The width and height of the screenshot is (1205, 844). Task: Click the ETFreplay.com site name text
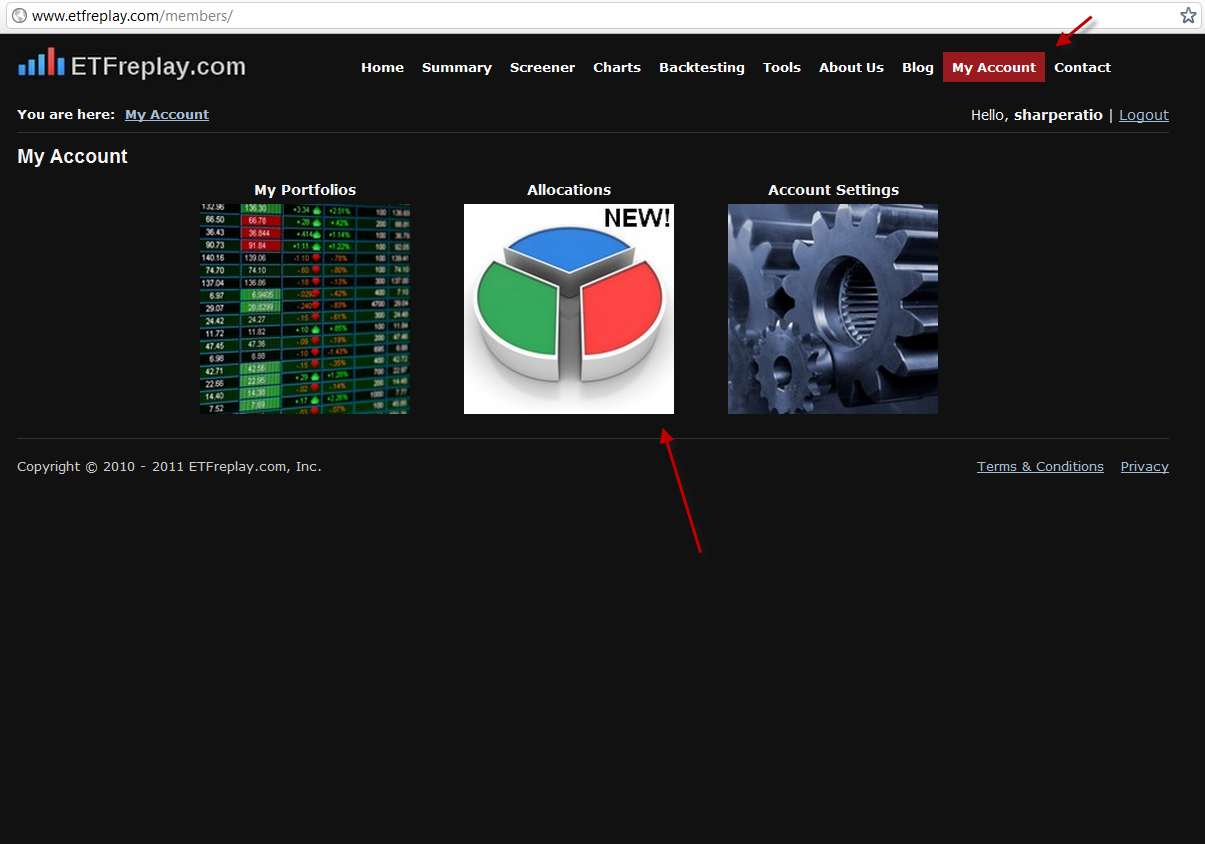pos(158,66)
